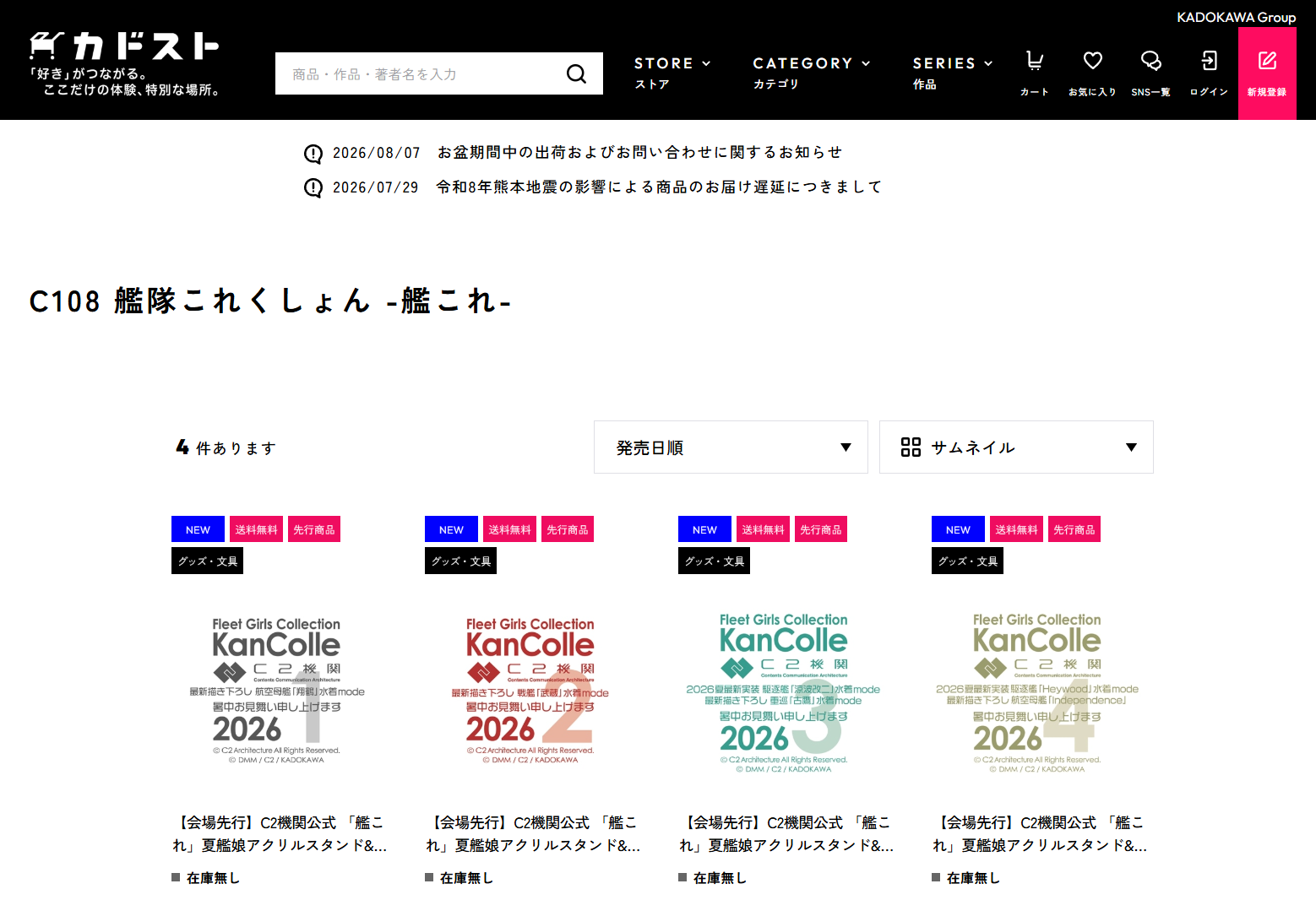Open the grey KanColle 1 product thumbnail

(277, 691)
